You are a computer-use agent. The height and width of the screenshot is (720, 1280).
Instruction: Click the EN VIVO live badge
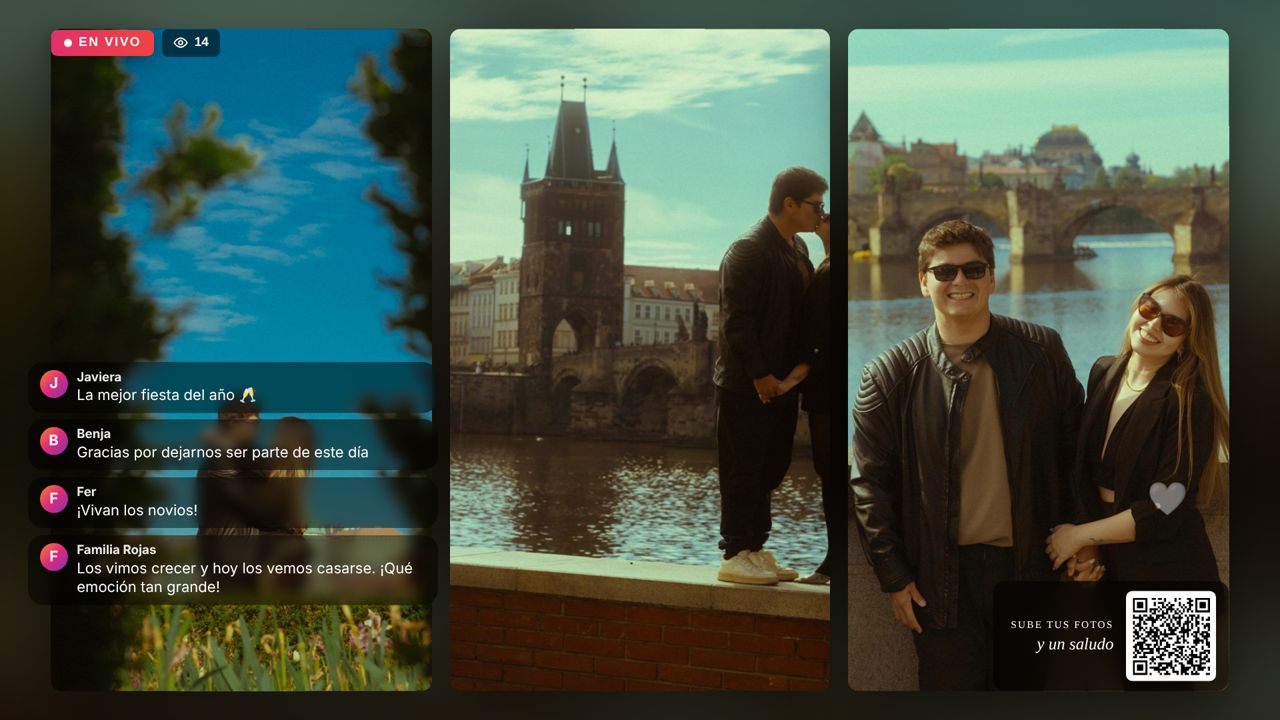coord(102,43)
